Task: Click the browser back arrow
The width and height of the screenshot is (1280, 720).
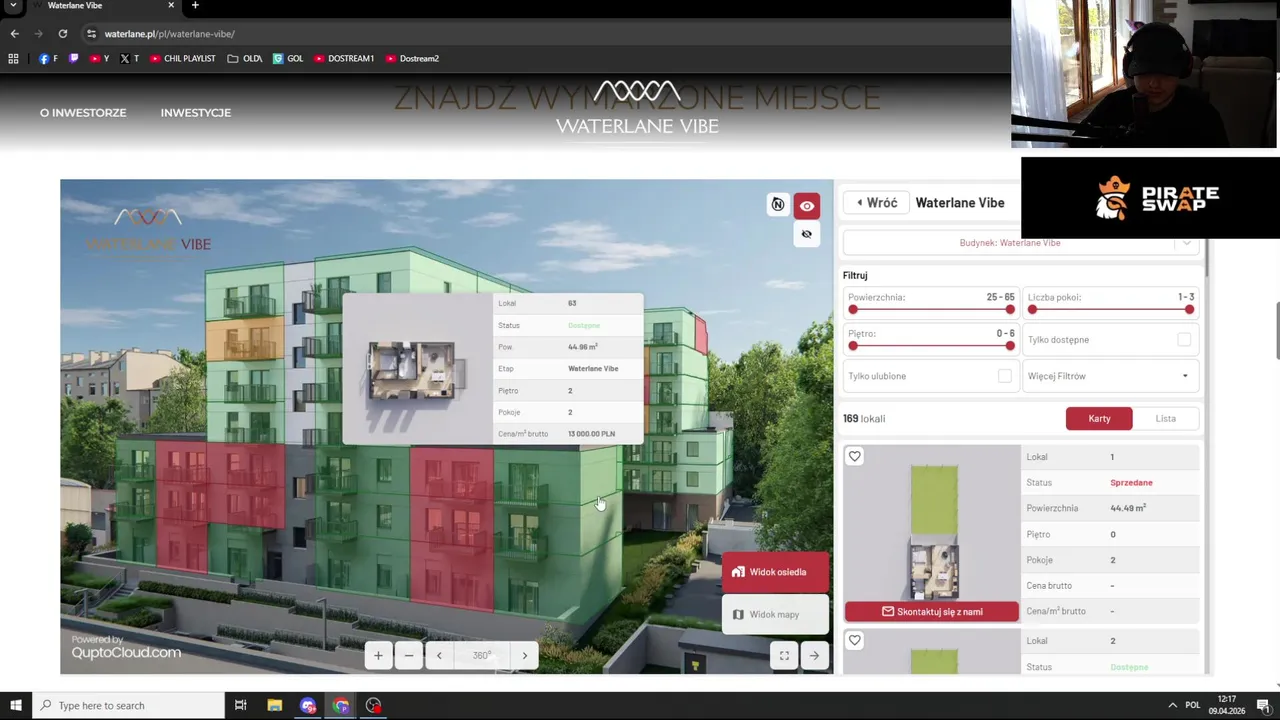Action: tap(14, 34)
